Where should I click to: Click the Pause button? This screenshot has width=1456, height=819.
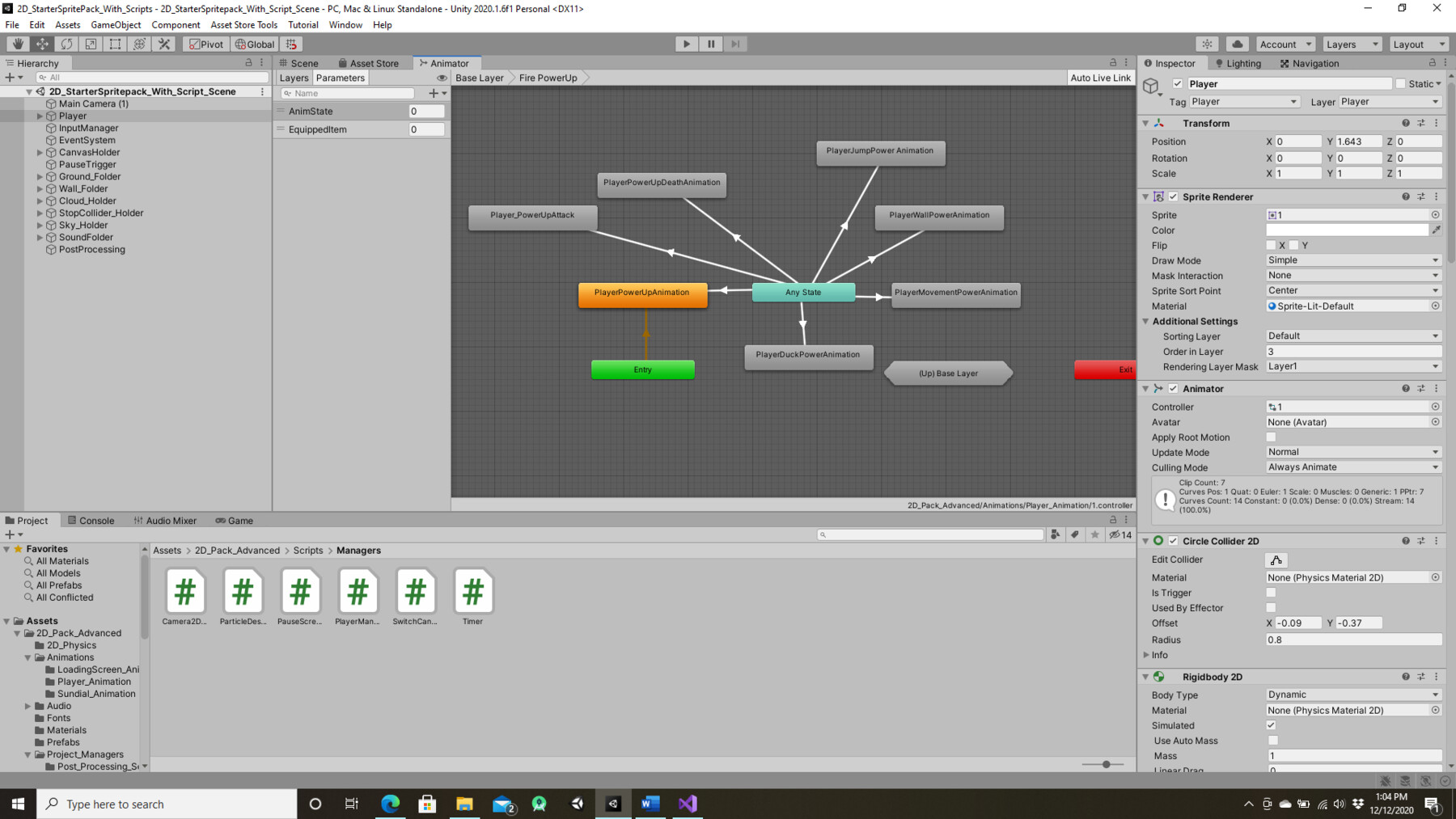[x=711, y=44]
